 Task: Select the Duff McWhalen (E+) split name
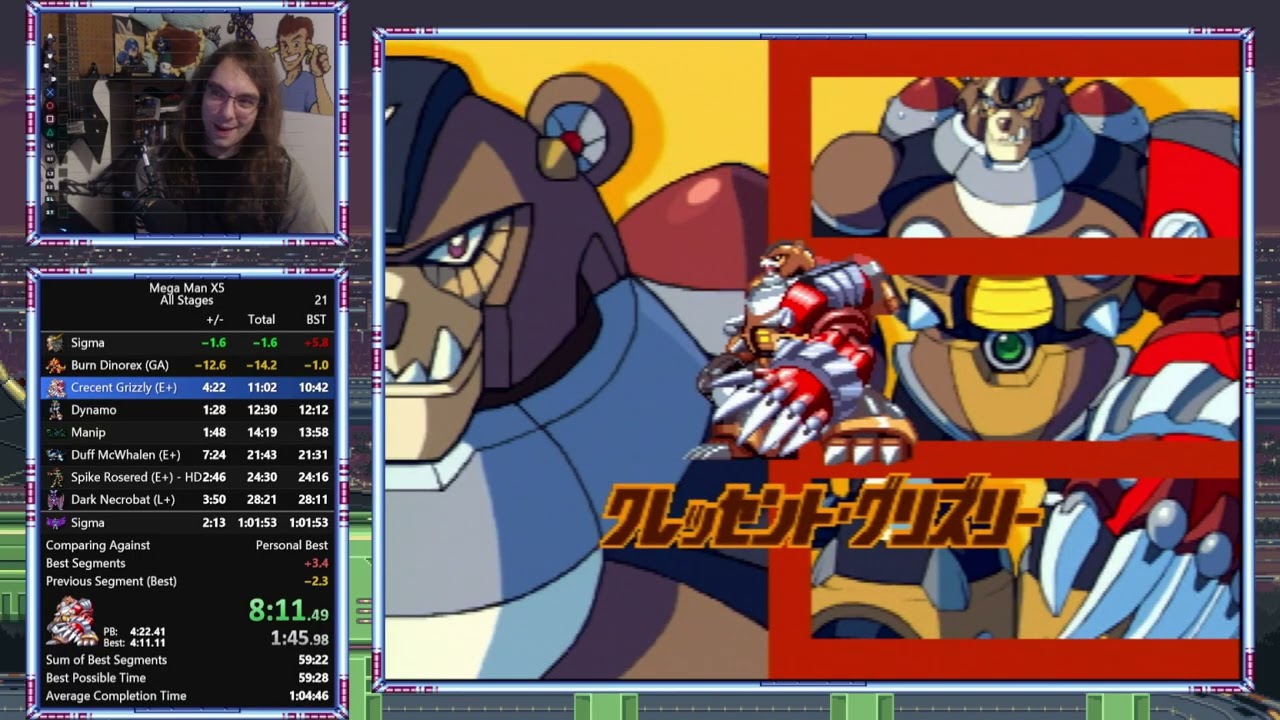pyautogui.click(x=126, y=455)
